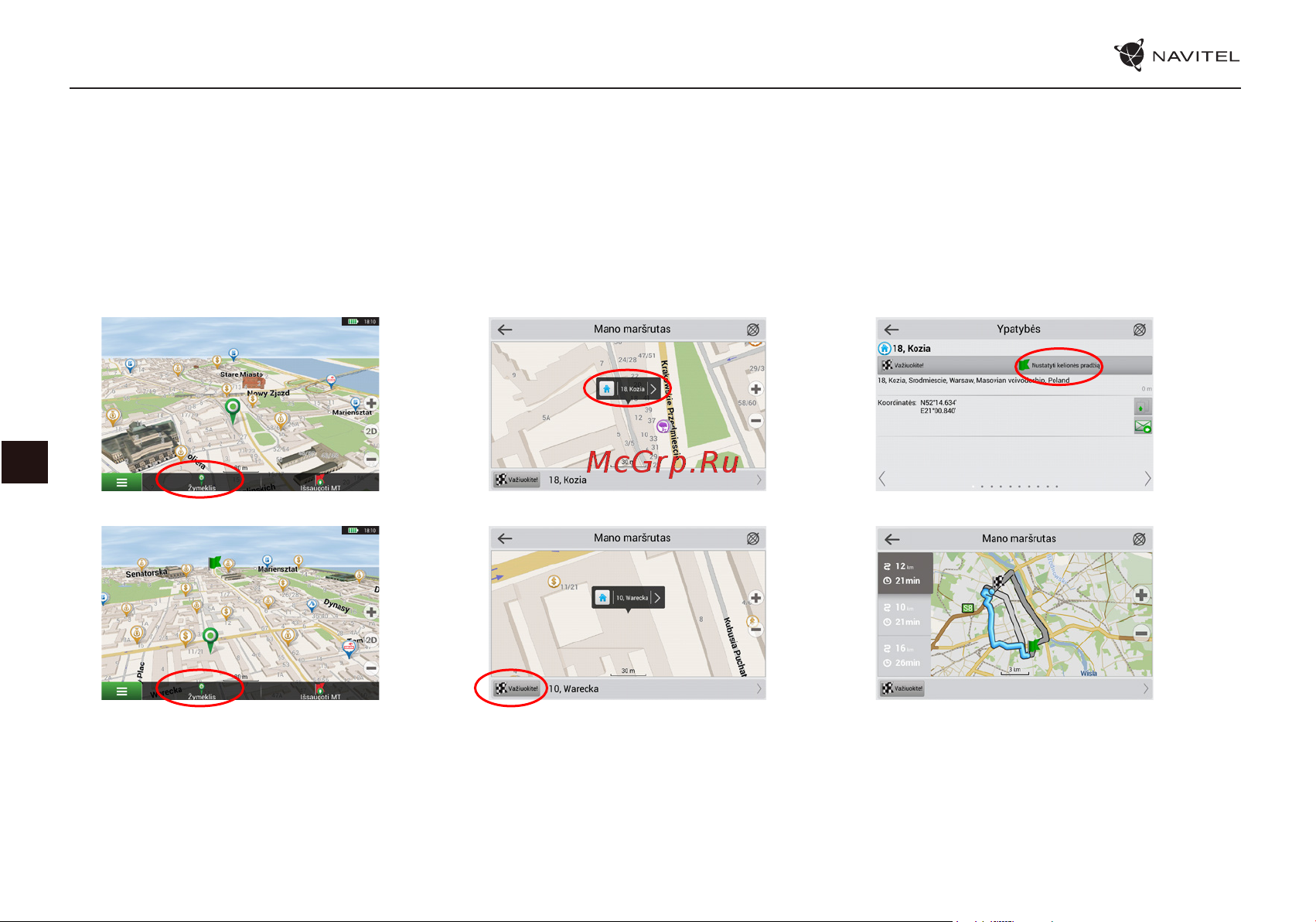
Task: Zoom in on the Senatorska map
Action: pyautogui.click(x=371, y=612)
